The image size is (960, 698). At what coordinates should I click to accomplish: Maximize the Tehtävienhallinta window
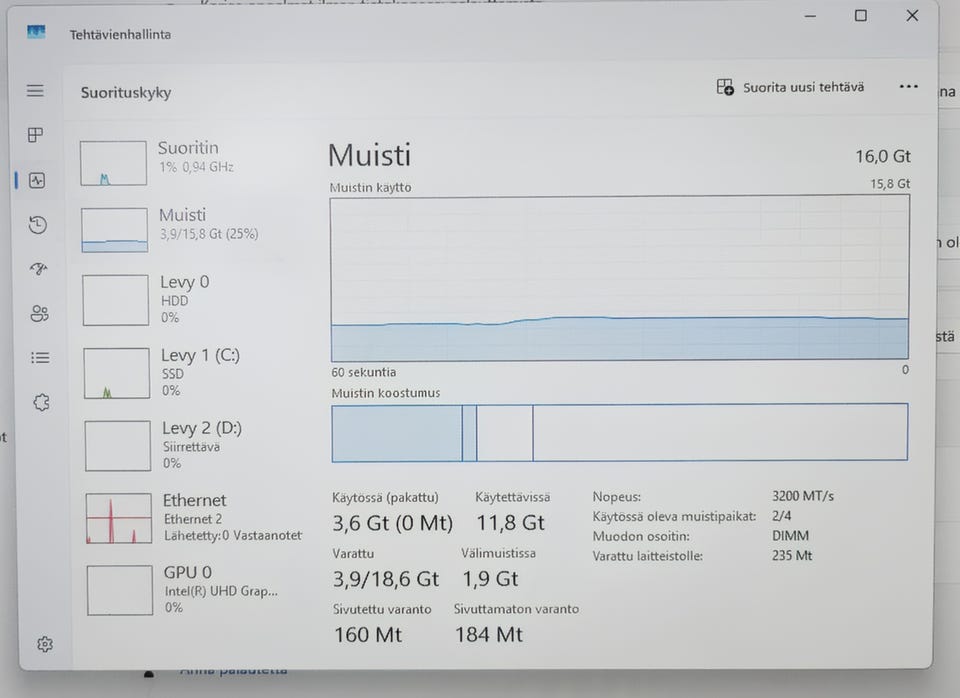pos(861,16)
